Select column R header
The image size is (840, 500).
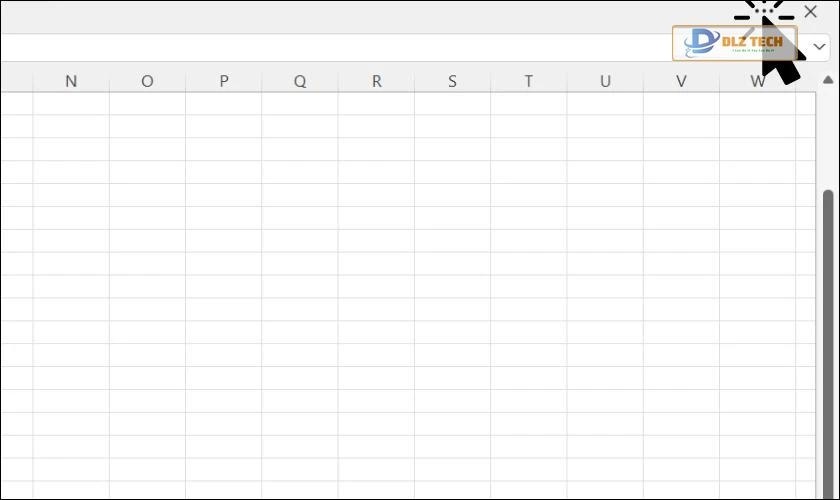pyautogui.click(x=376, y=81)
